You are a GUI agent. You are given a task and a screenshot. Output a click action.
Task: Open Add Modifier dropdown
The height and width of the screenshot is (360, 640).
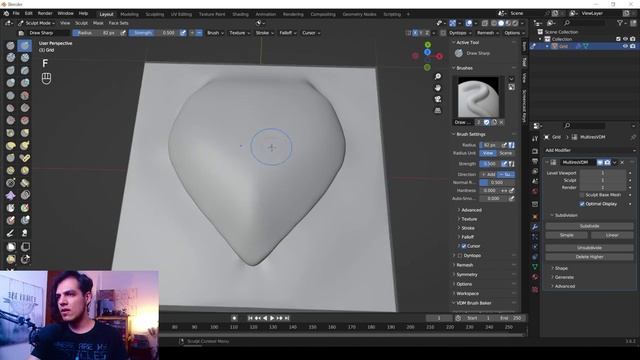tap(590, 150)
